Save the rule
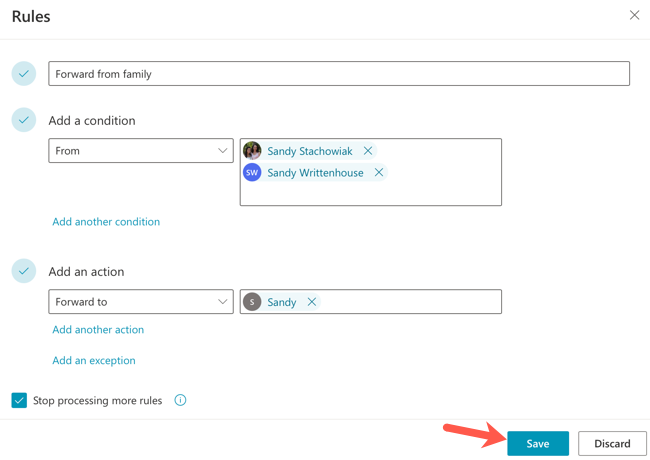Image resolution: width=650 pixels, height=460 pixels. [538, 443]
